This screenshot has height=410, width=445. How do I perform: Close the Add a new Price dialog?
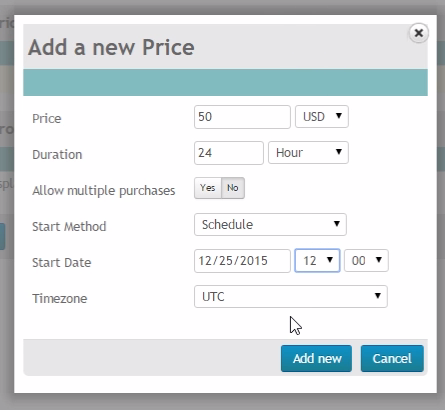[x=419, y=33]
